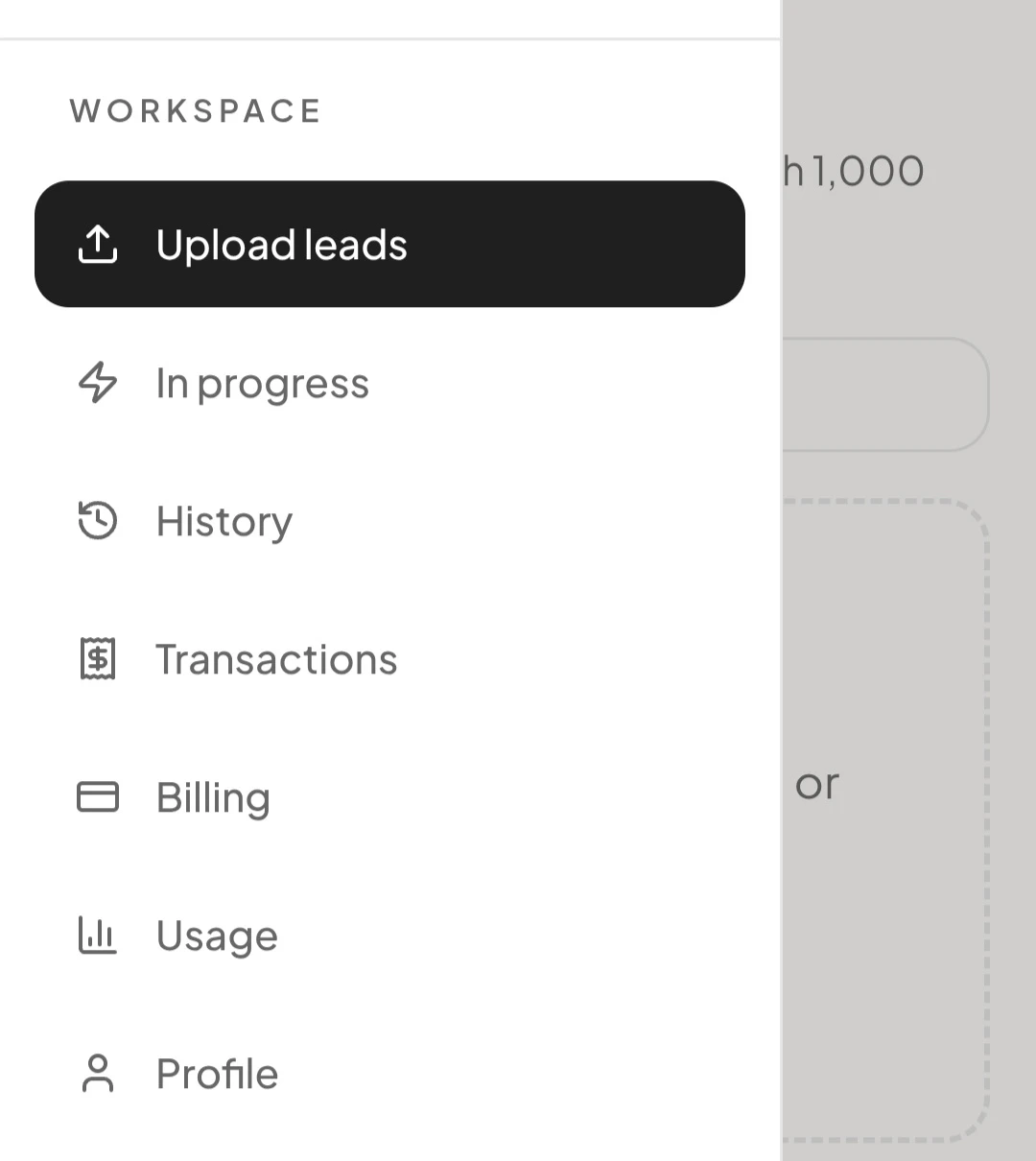1036x1161 pixels.
Task: Click the Profile person icon
Action: coord(97,1074)
